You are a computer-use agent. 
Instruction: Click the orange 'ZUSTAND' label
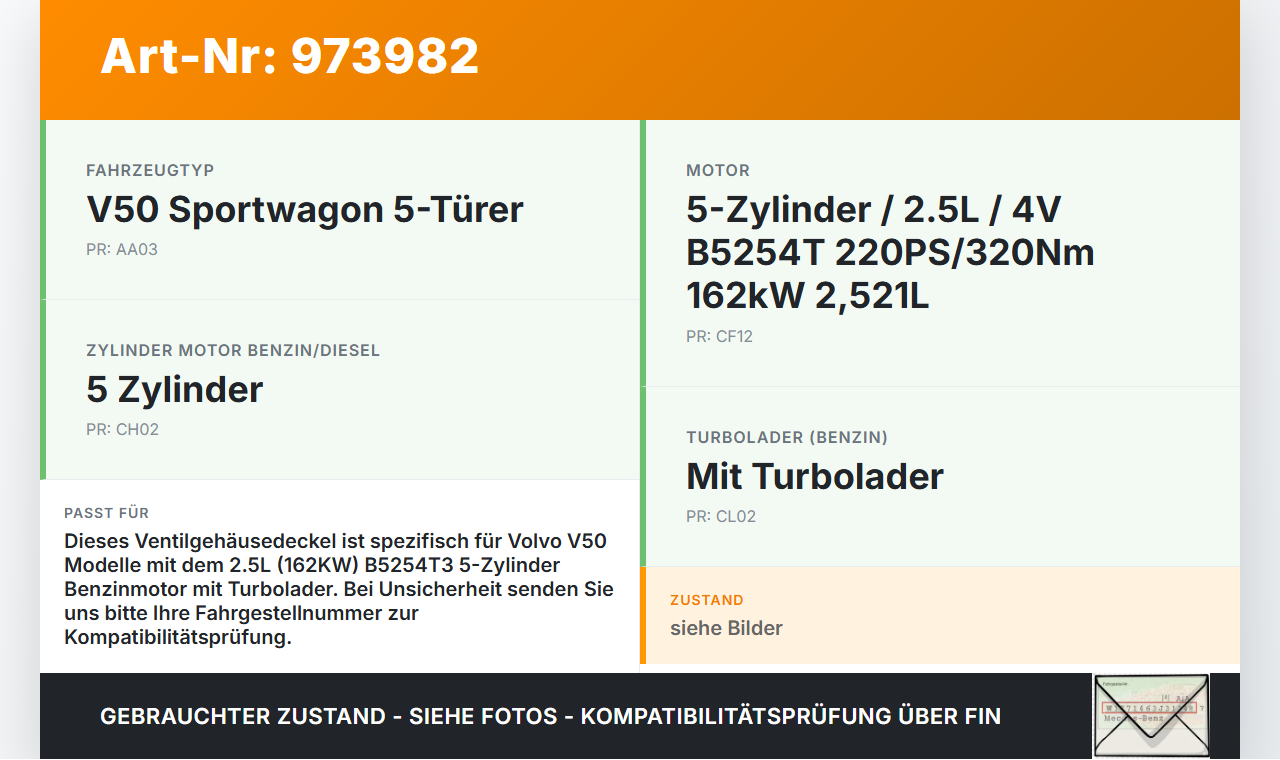pyautogui.click(x=707, y=600)
